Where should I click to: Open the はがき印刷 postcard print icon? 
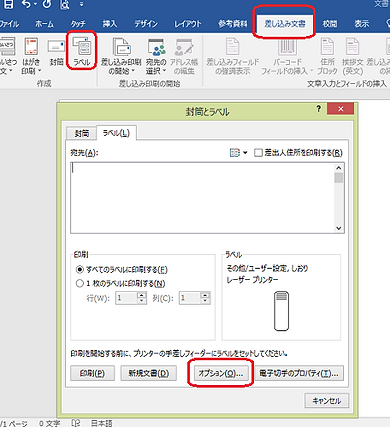(31, 55)
